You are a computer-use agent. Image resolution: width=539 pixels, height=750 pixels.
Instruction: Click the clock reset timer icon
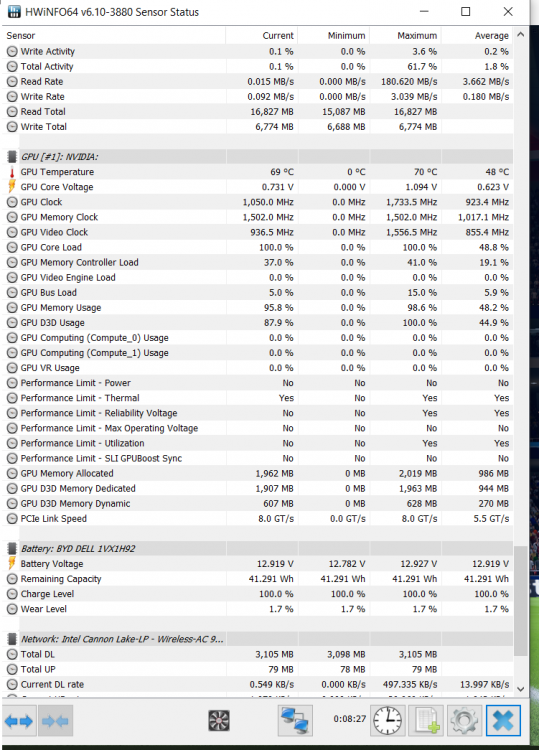click(x=387, y=720)
